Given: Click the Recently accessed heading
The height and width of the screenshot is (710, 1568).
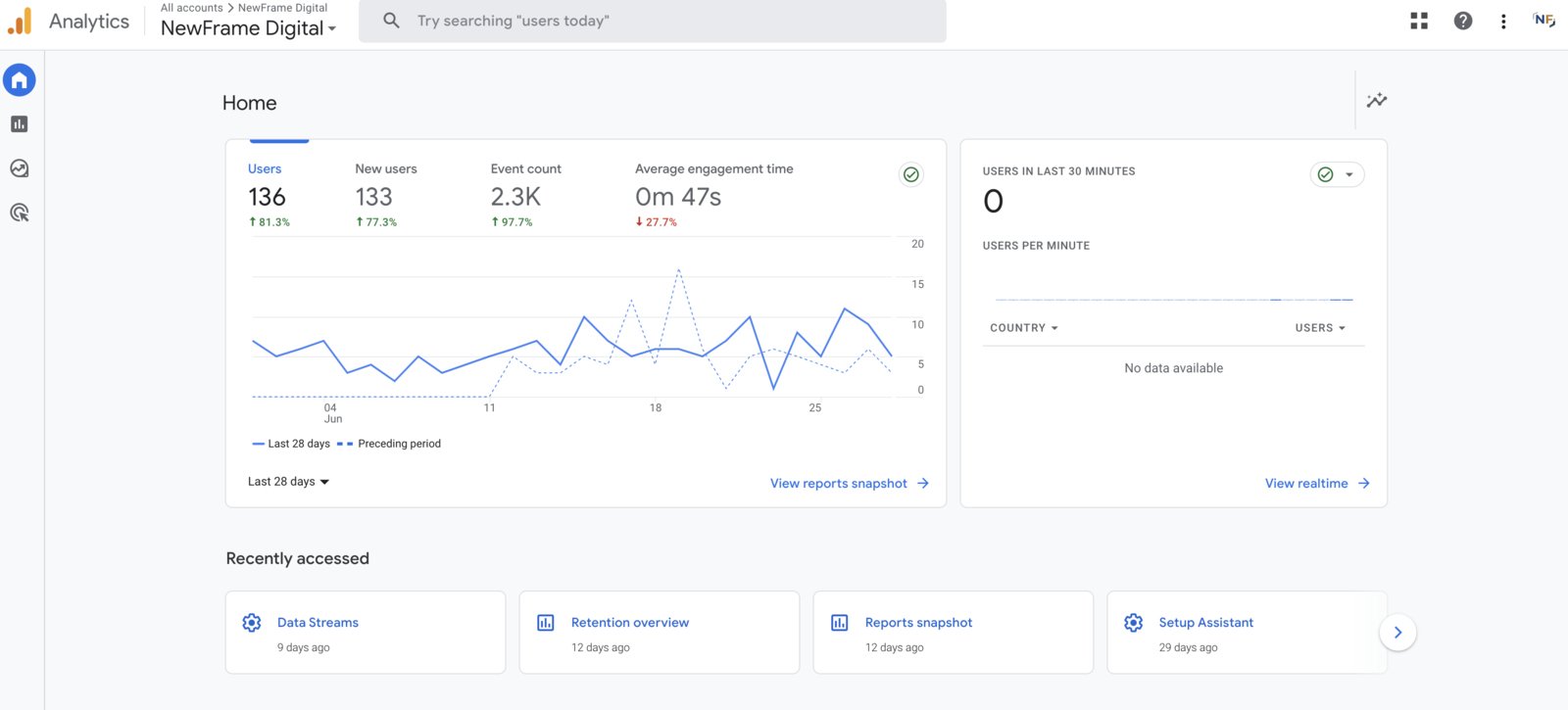Looking at the screenshot, I should (x=298, y=558).
